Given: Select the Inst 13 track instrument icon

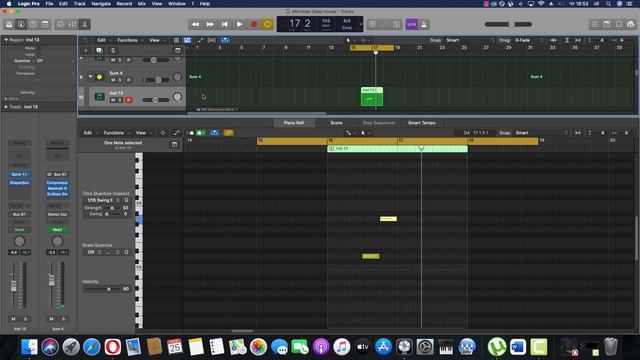Looking at the screenshot, I should (99, 97).
